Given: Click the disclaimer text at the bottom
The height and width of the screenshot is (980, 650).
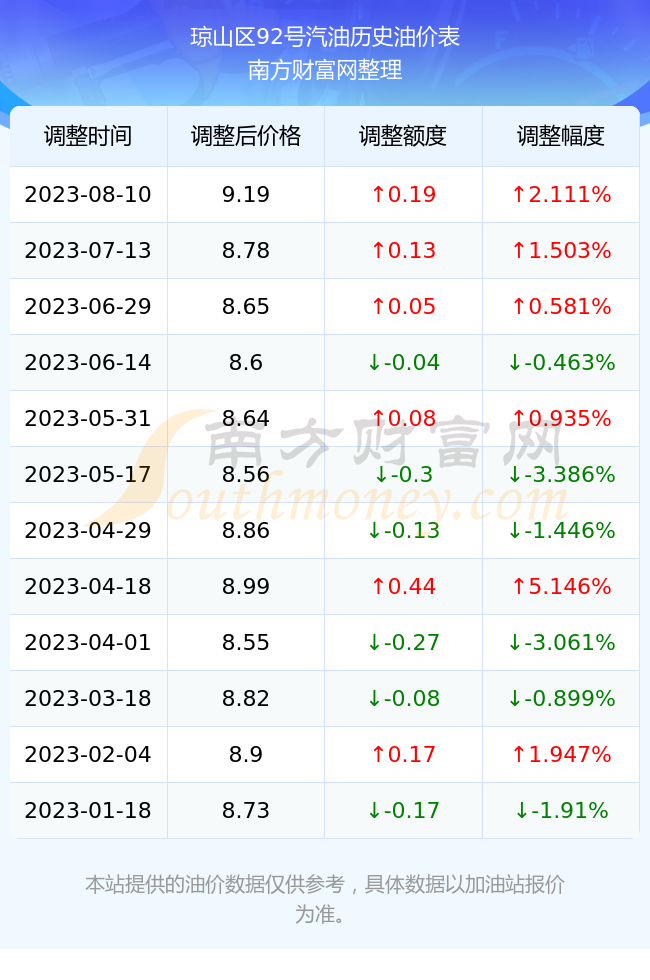Looking at the screenshot, I should coord(325,899).
